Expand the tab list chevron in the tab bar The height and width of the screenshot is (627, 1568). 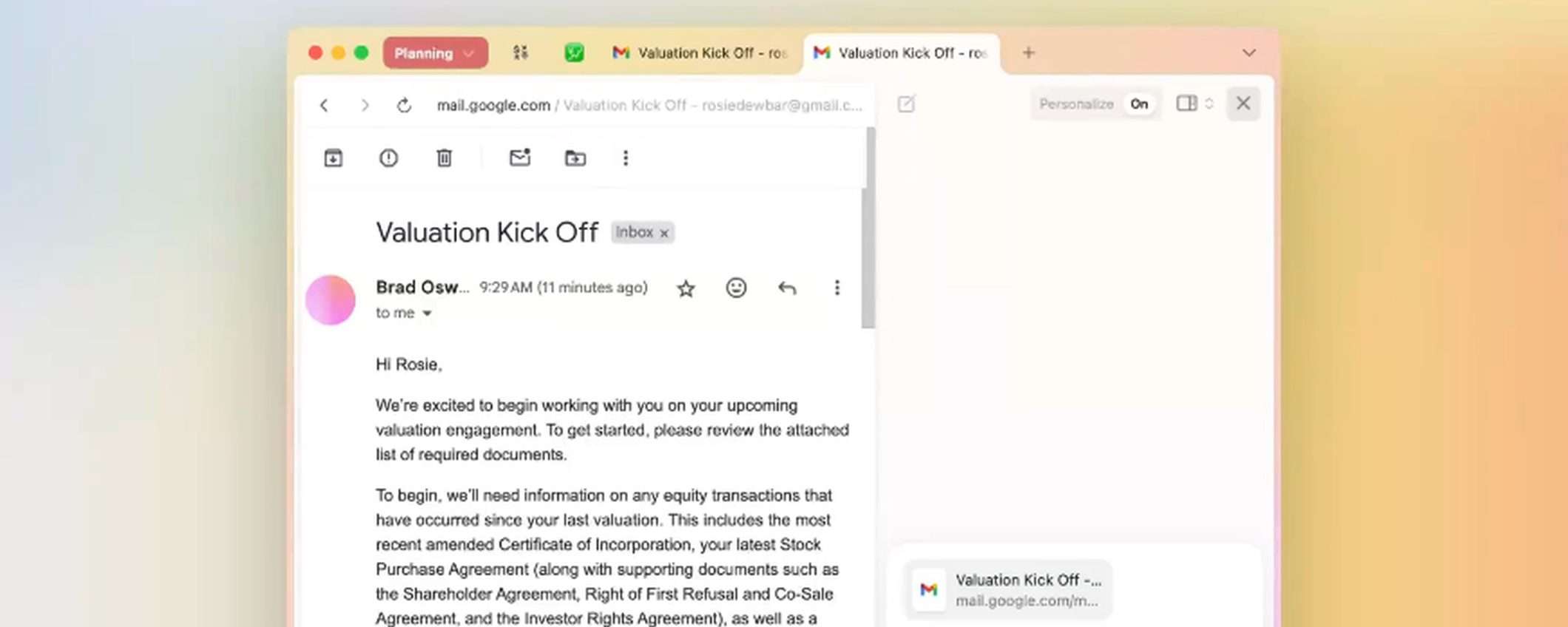[x=1249, y=52]
